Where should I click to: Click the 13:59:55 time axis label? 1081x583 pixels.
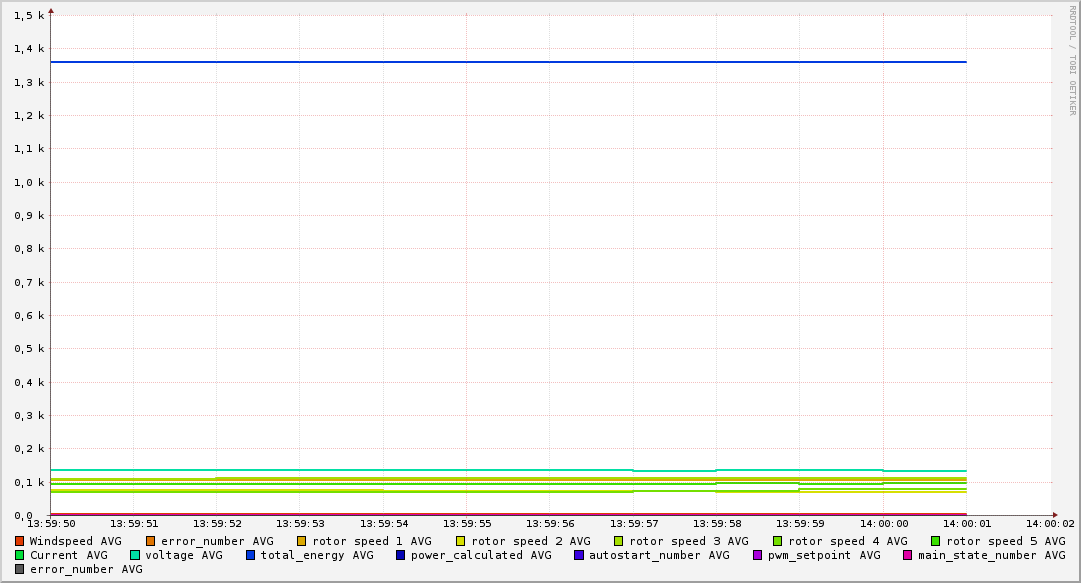pos(466,523)
